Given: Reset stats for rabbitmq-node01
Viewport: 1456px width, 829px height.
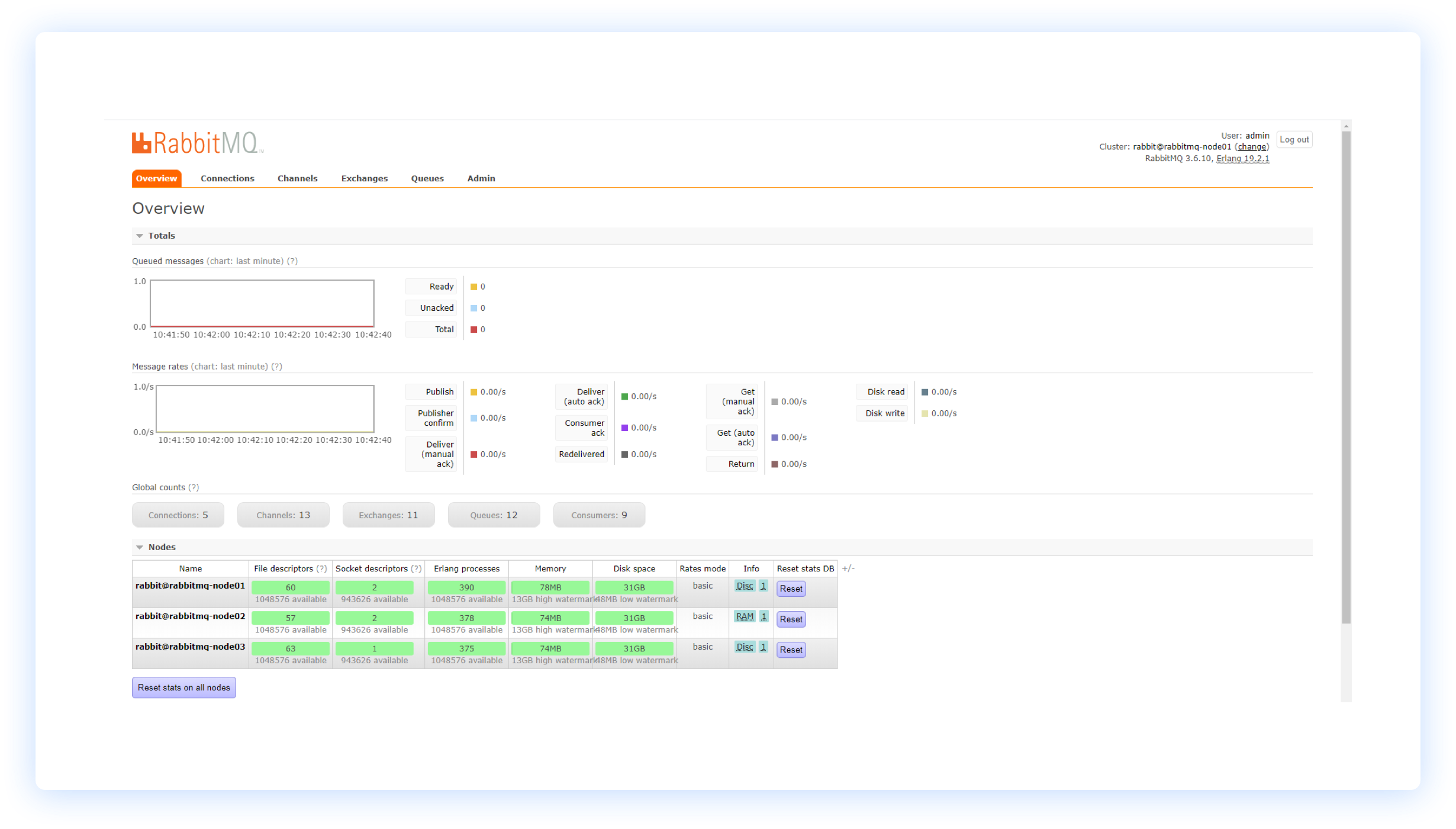Looking at the screenshot, I should tap(791, 589).
